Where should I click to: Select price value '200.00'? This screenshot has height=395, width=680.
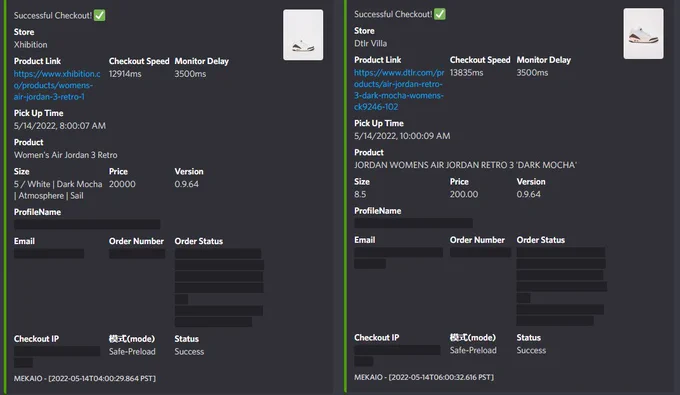click(x=464, y=194)
